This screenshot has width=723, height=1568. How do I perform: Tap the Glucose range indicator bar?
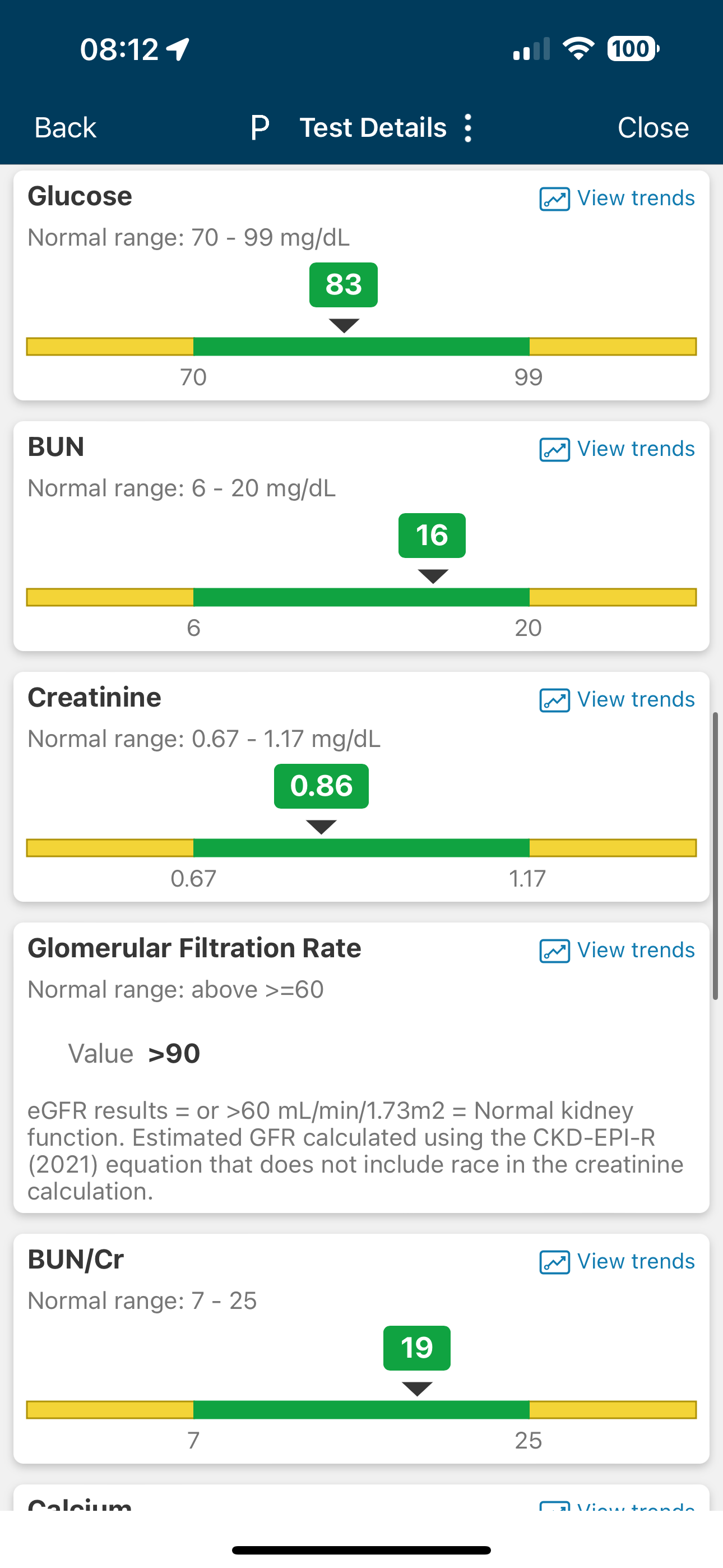(361, 347)
